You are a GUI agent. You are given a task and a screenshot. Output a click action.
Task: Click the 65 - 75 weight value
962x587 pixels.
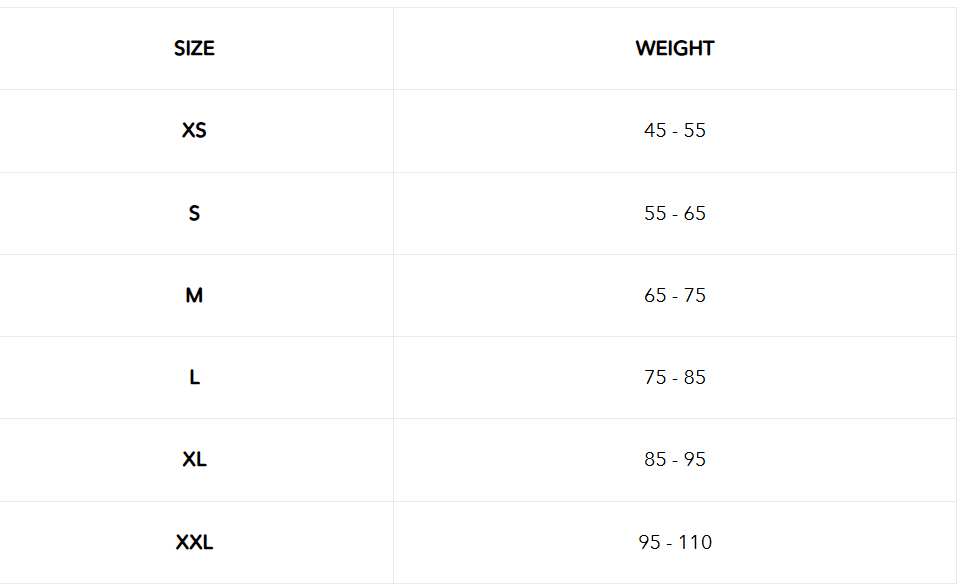675,295
